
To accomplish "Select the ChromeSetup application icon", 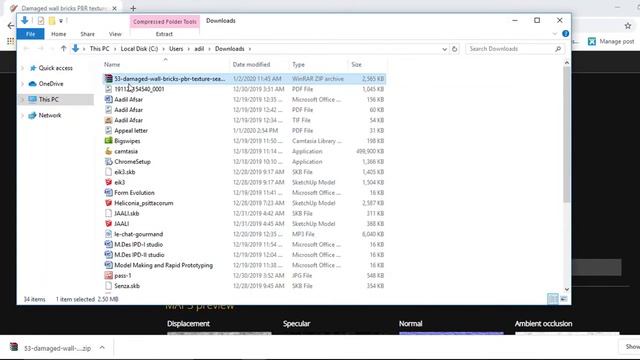I will (108, 162).
